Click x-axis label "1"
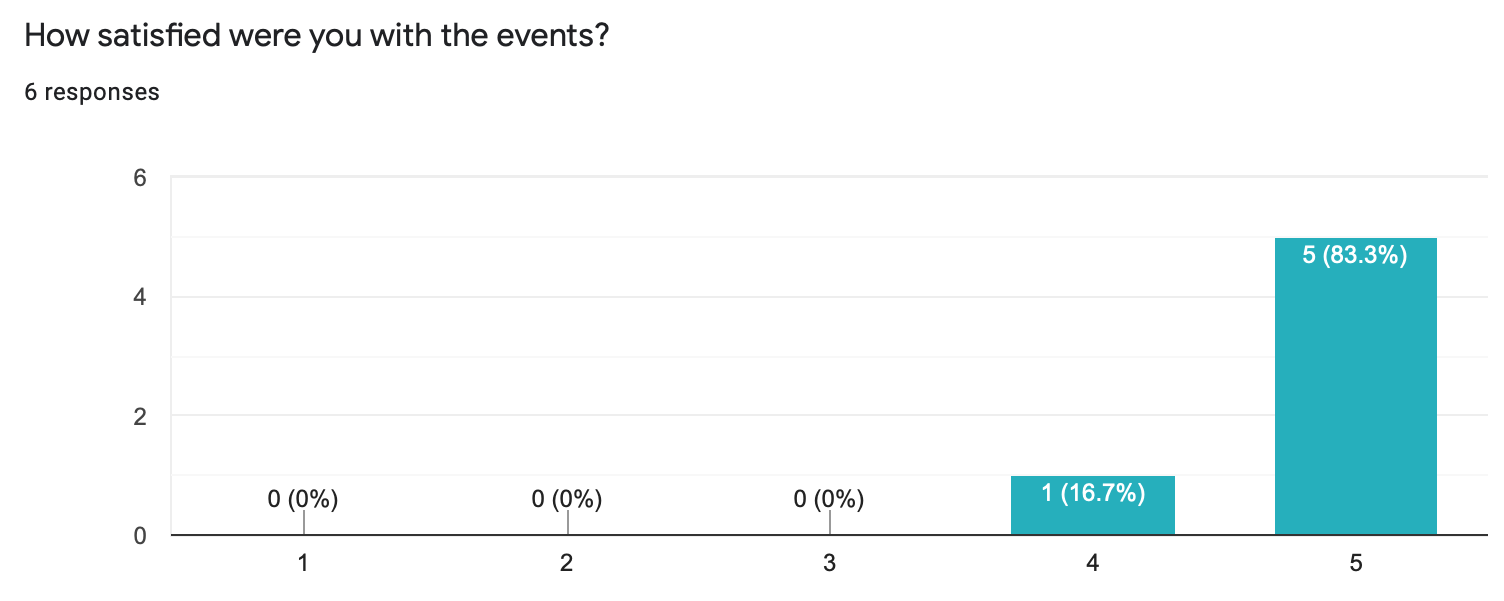Viewport: 1504px width, 601px height. 303,564
